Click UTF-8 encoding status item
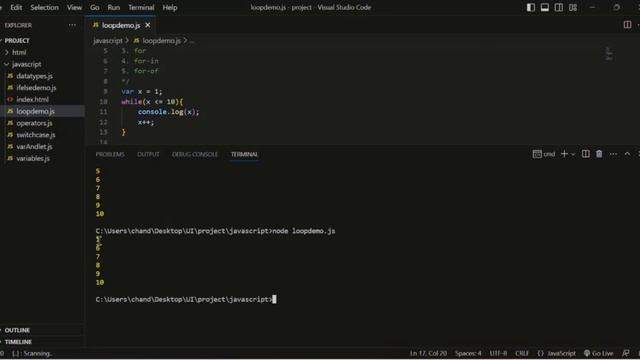This screenshot has width=640, height=360. coord(498,353)
